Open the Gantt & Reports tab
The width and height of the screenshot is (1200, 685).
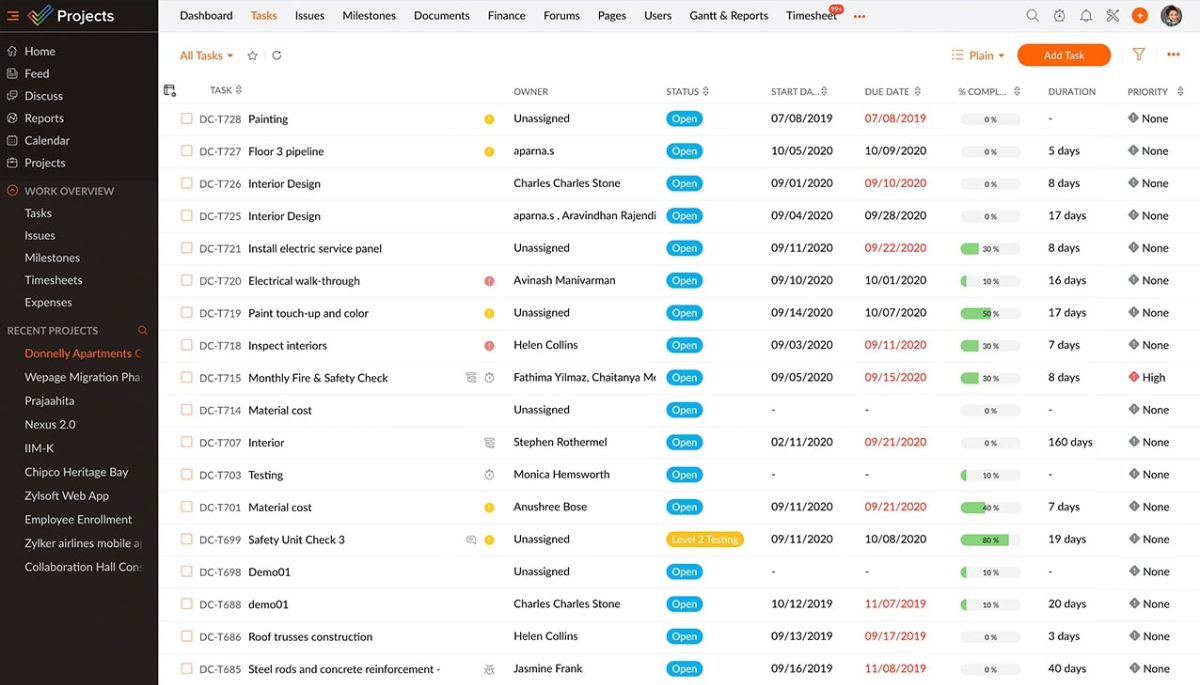pos(729,16)
